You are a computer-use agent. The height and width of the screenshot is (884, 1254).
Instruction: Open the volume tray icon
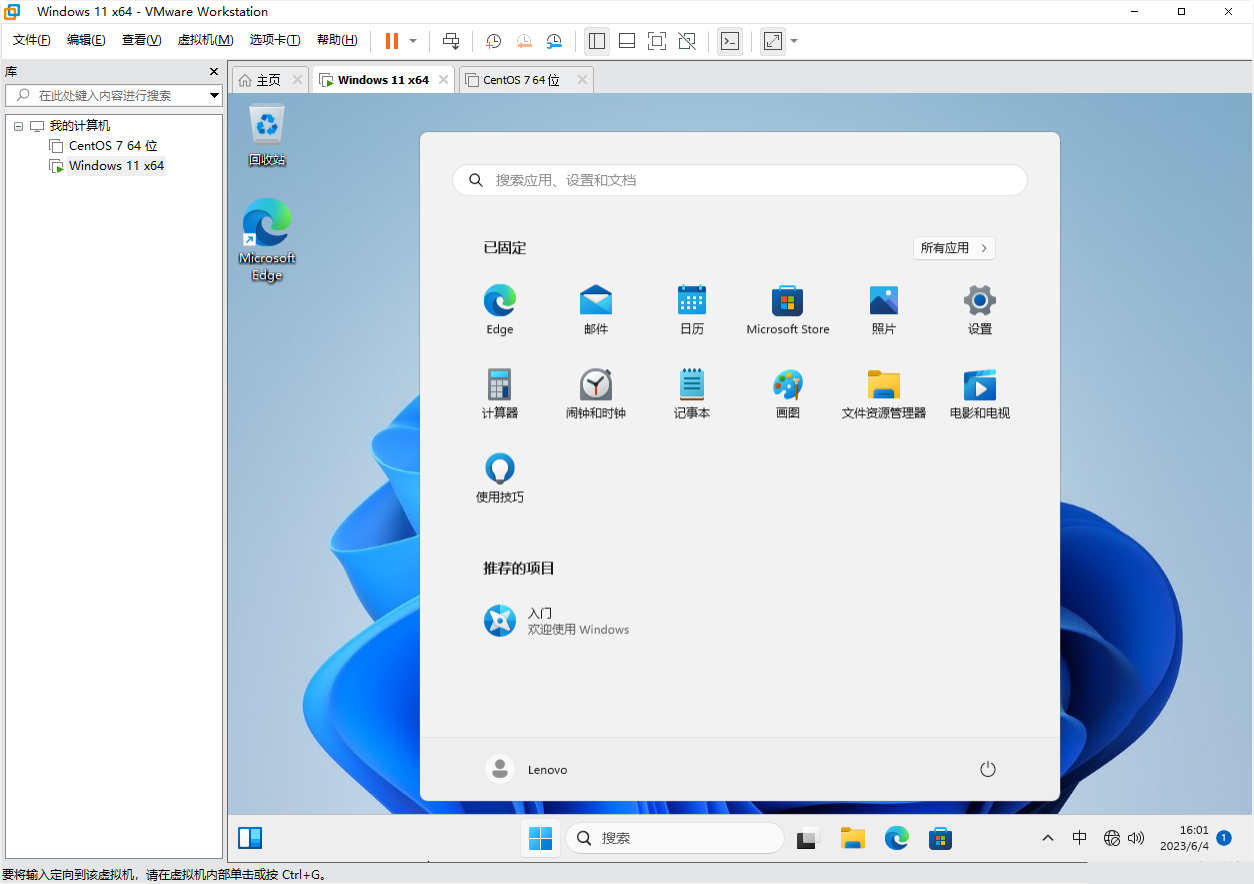point(1136,838)
